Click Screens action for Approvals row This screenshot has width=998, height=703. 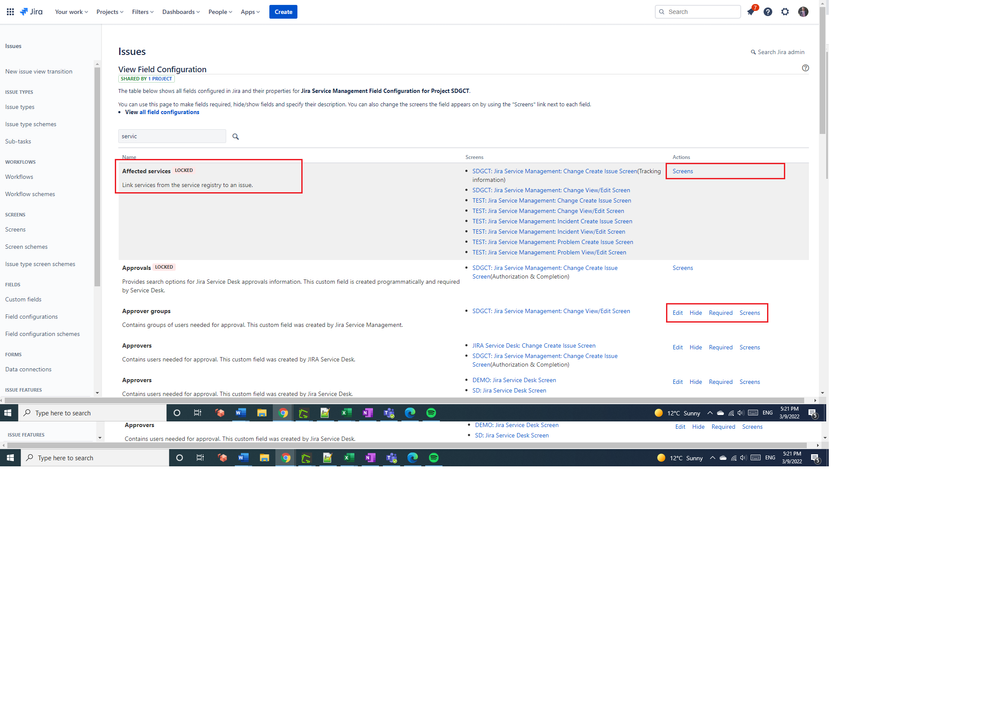[682, 268]
